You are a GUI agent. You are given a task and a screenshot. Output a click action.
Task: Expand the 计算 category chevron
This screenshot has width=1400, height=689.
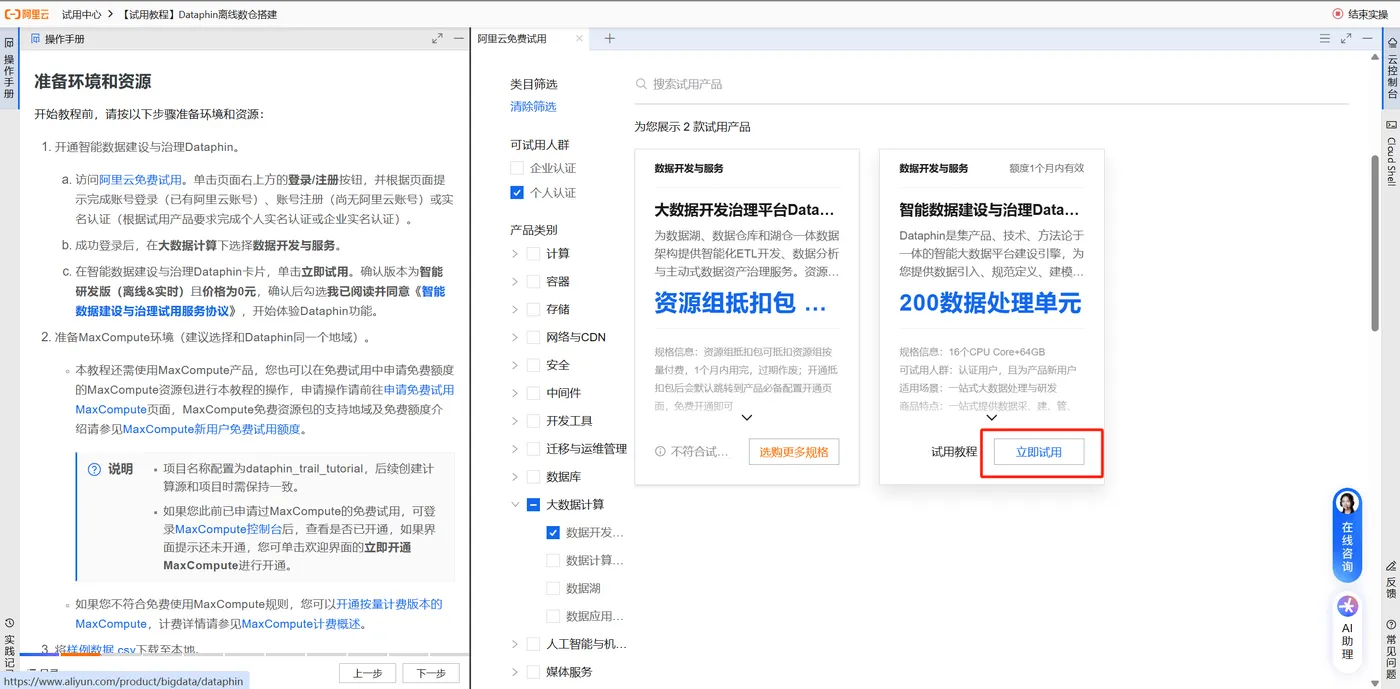coord(515,253)
